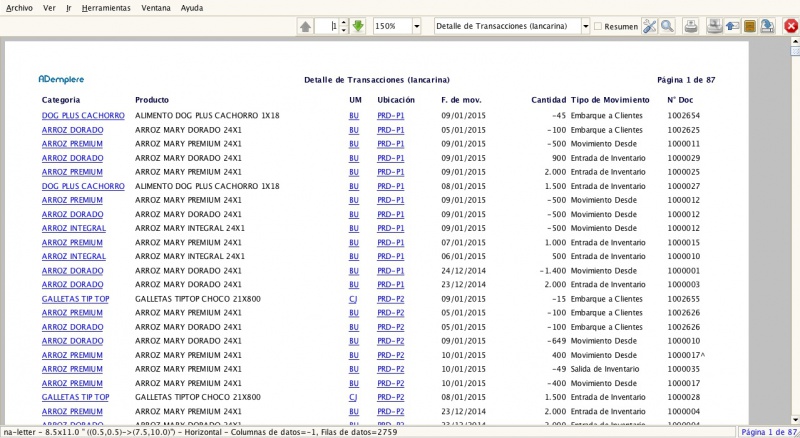Send report by mail (envelope arrow icon)
Image resolution: width=800 pixels, height=438 pixels.
[732, 26]
